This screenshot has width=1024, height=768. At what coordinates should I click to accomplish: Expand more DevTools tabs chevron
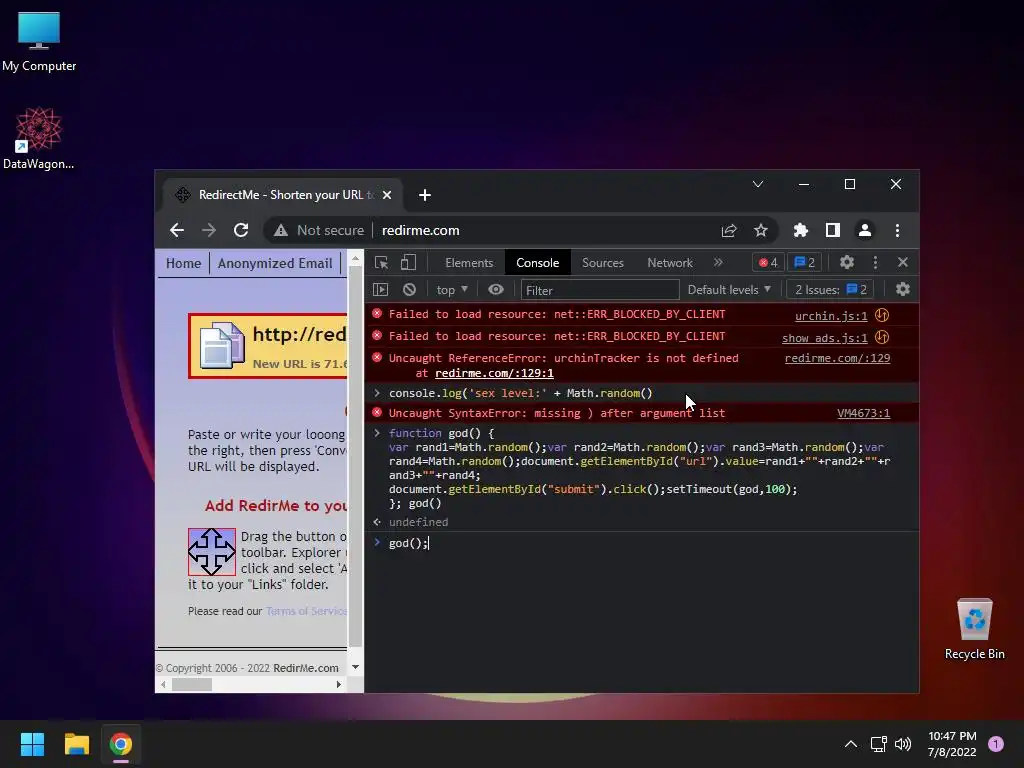click(718, 263)
